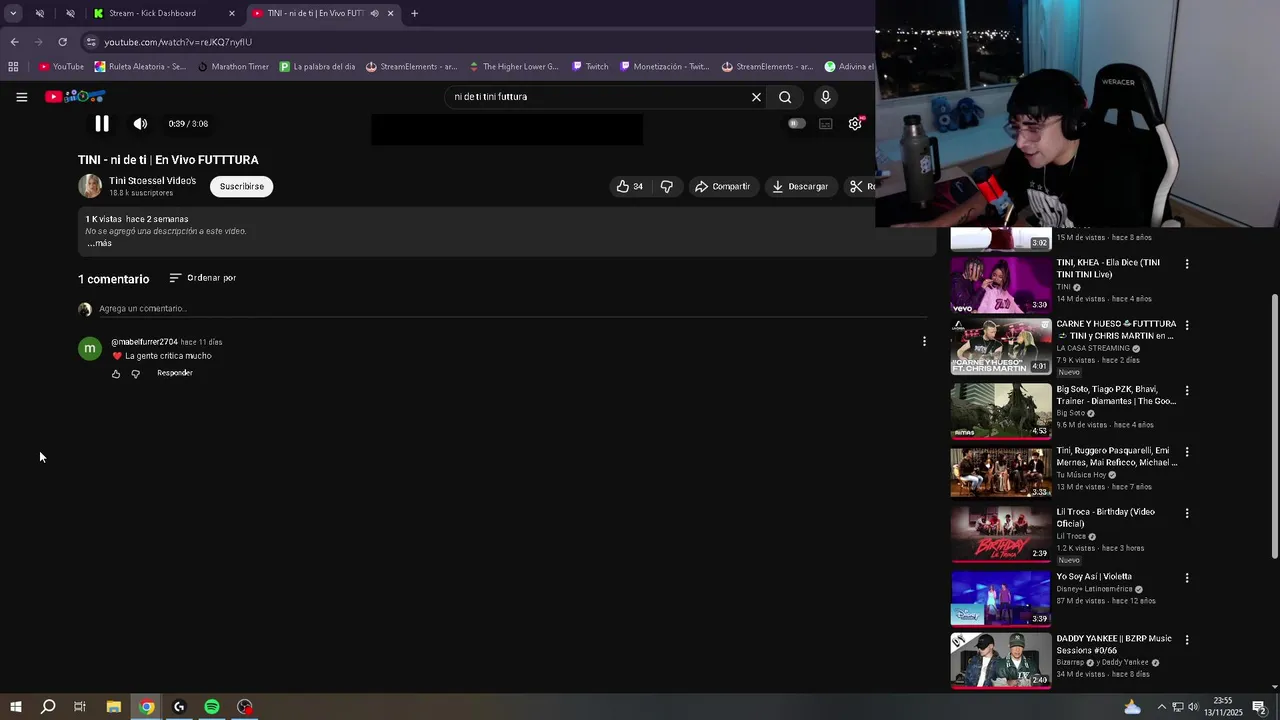This screenshot has height=720, width=1280.
Task: Click the Descargar download button
Action: [801, 186]
